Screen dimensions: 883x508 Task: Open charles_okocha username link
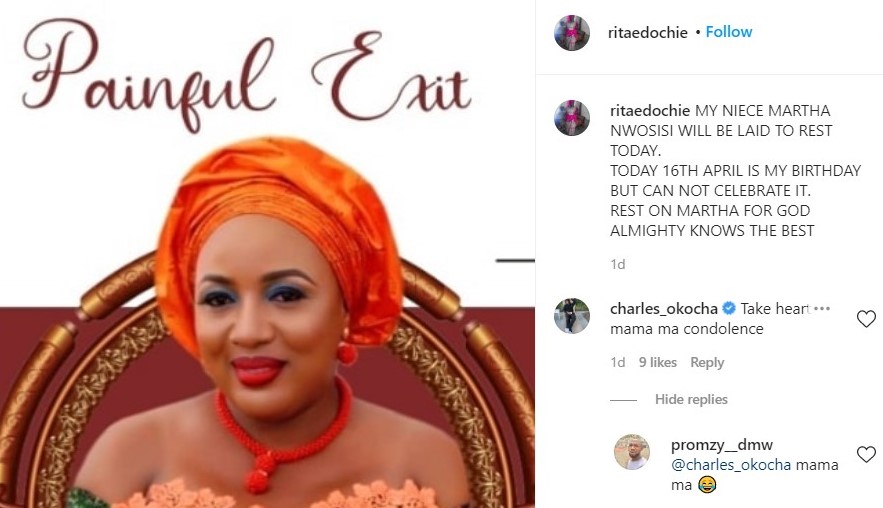pyautogui.click(x=664, y=309)
